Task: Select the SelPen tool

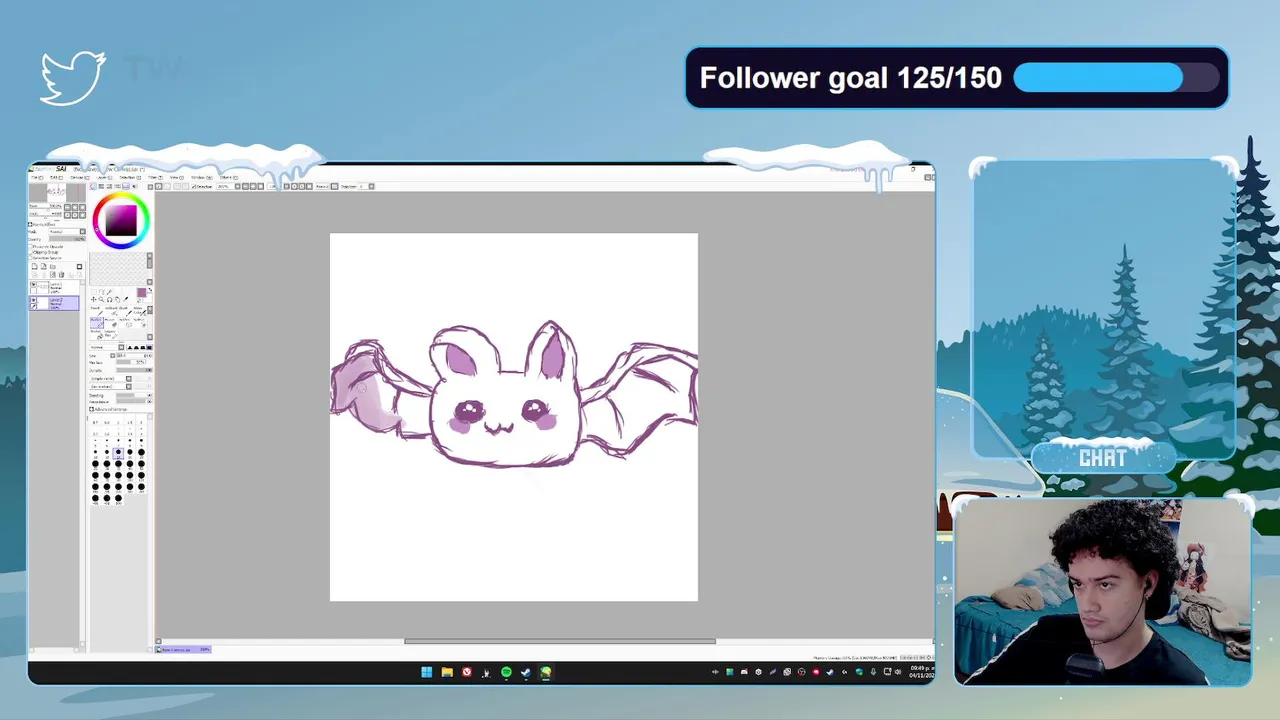Action: coord(125,323)
